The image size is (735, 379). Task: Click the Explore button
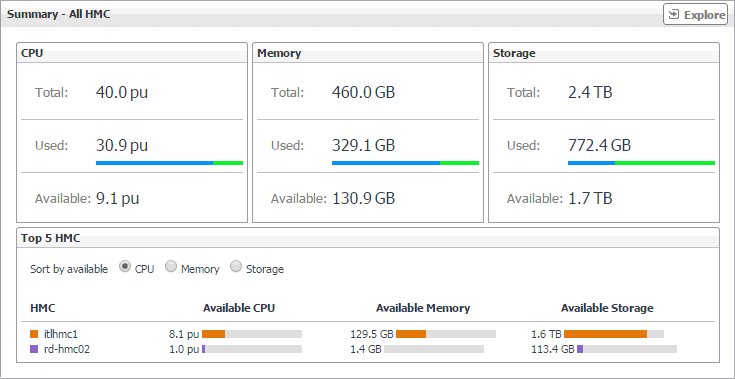695,15
